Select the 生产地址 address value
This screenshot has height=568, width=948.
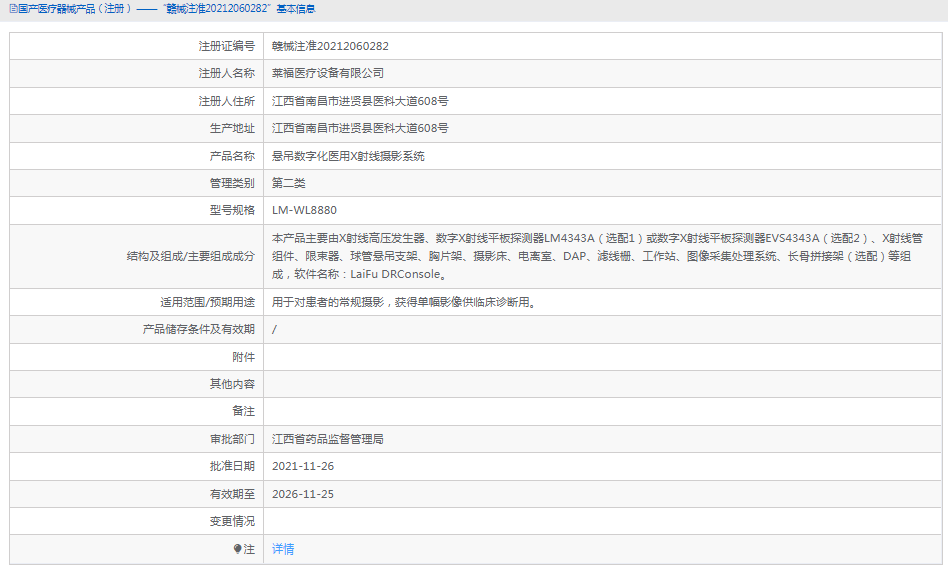click(360, 128)
